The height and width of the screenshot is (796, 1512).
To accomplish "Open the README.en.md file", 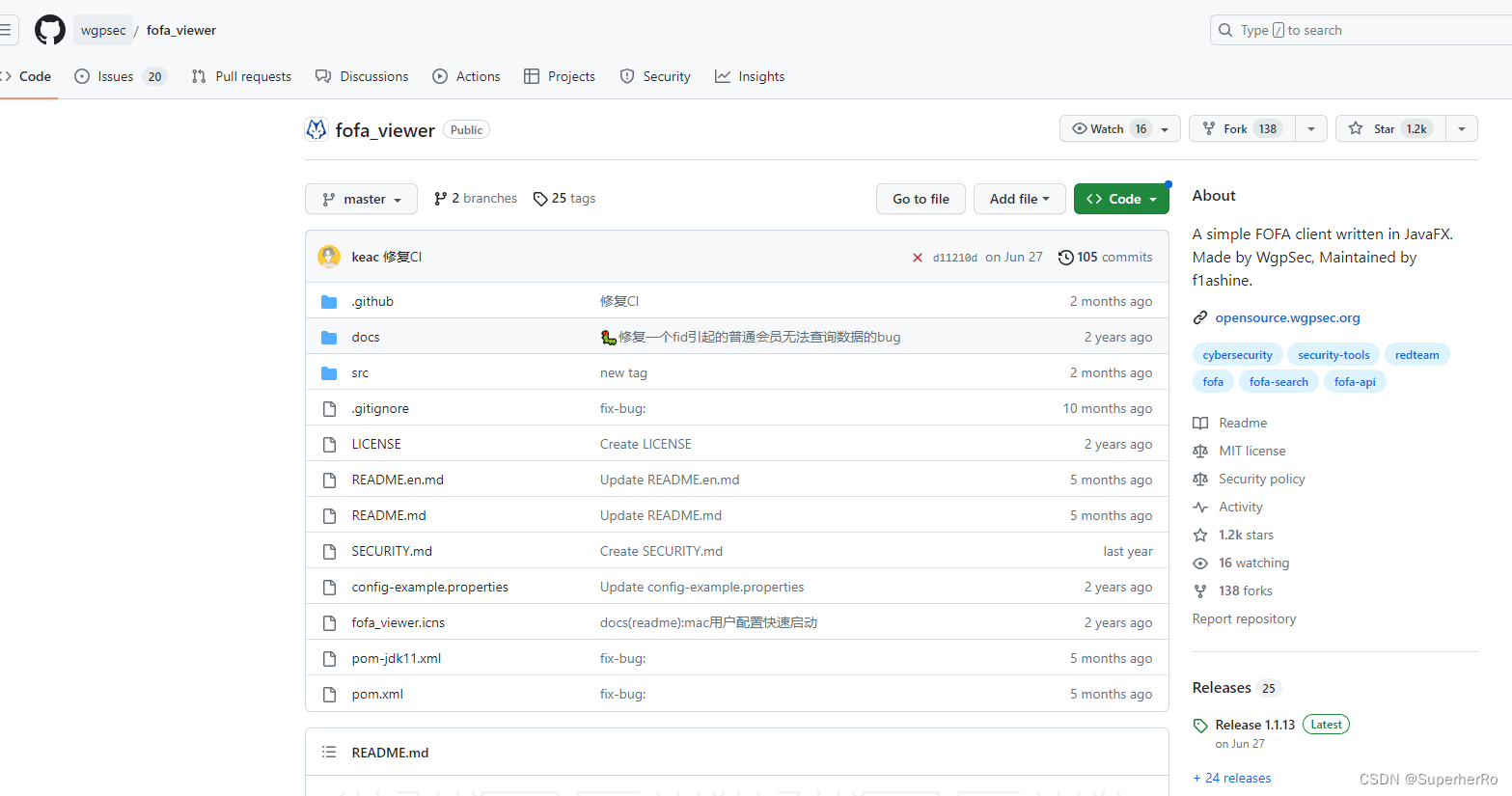I will point(398,480).
